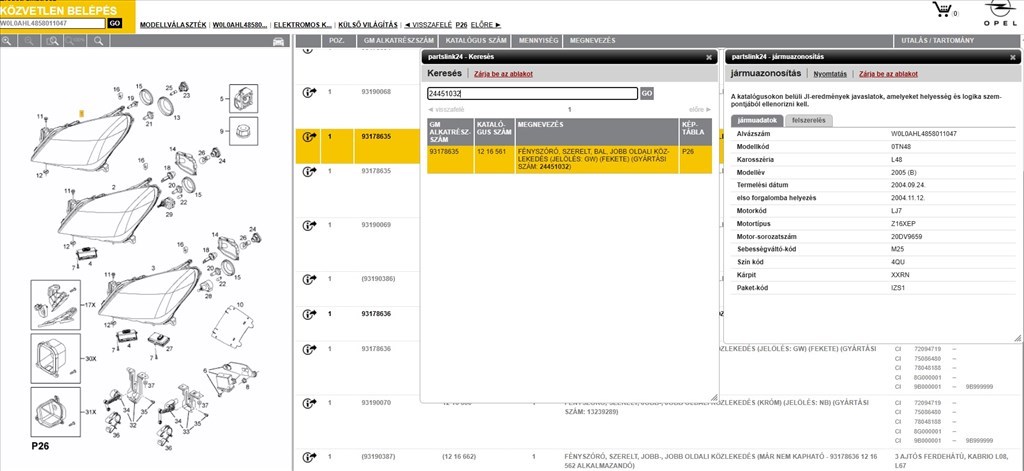Click the 100% zoom reset icon

tap(74, 41)
